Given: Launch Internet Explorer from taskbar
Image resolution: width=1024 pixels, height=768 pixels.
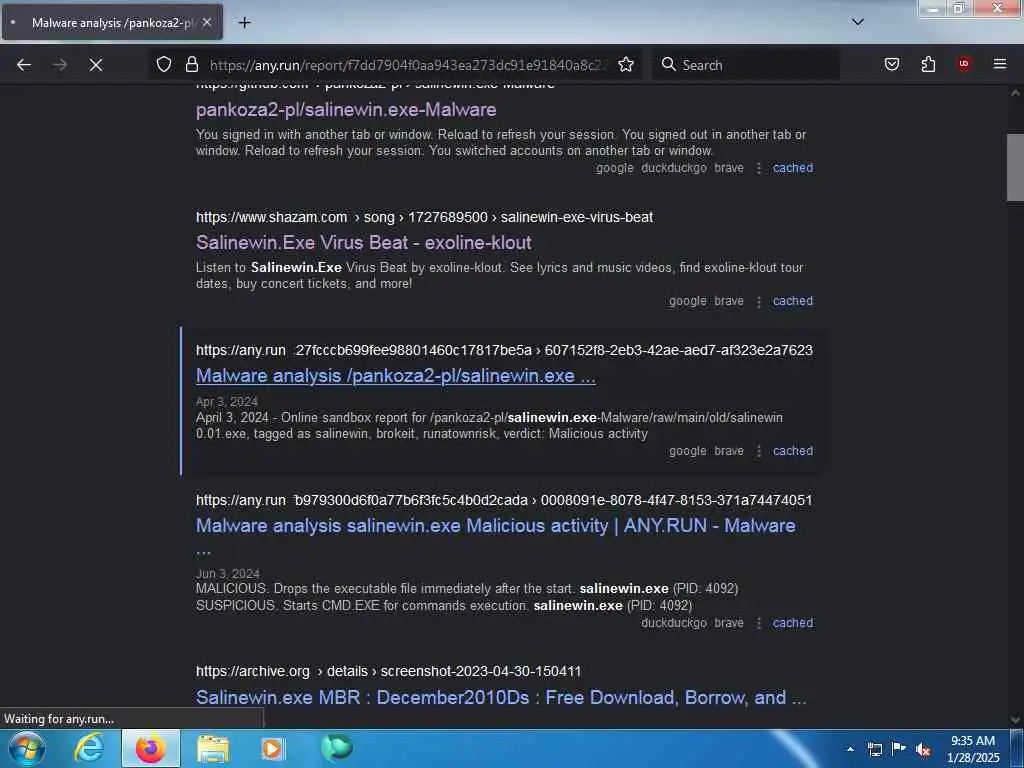Looking at the screenshot, I should click(89, 748).
